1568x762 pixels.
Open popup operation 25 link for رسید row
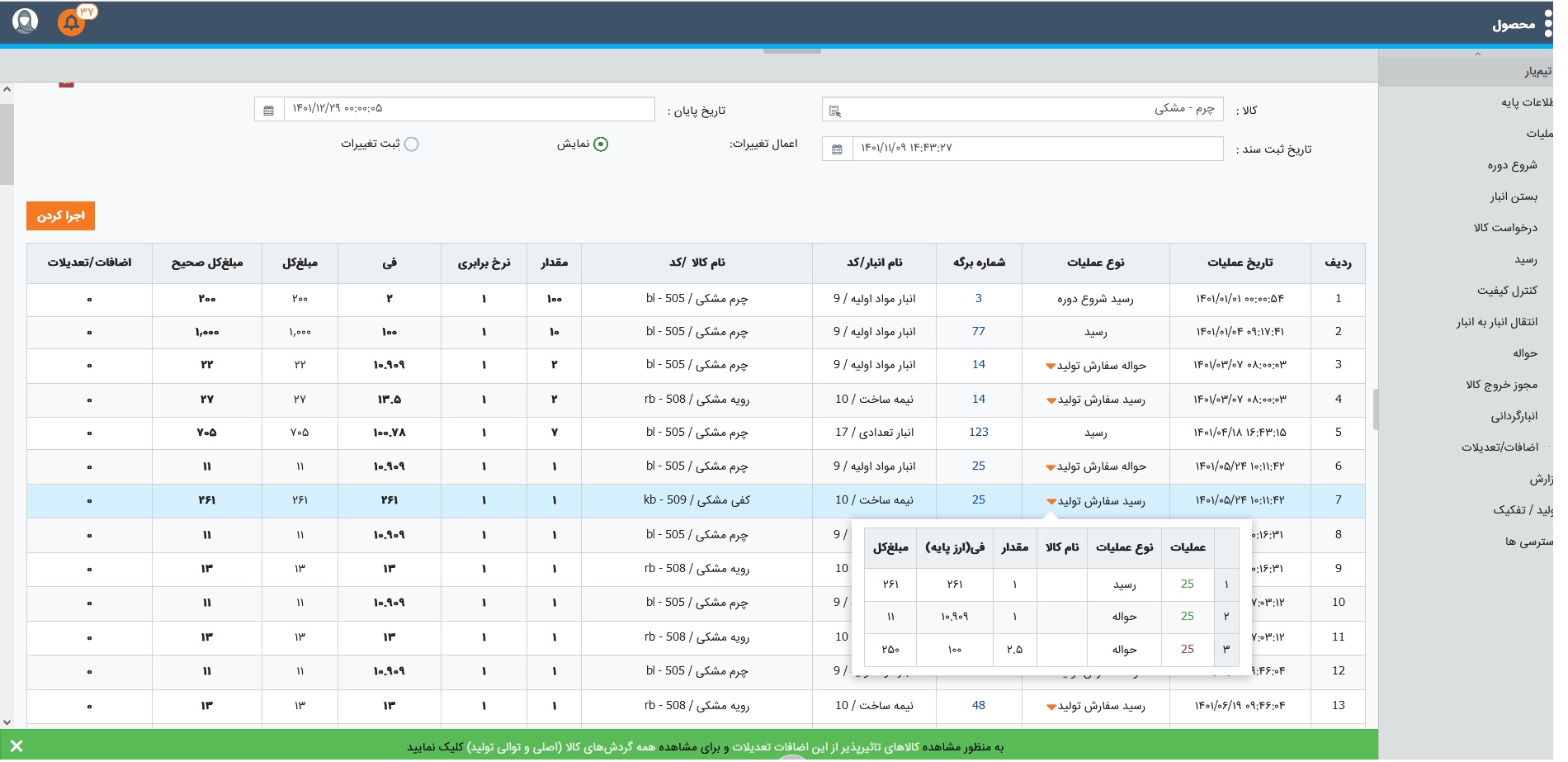click(x=1187, y=585)
